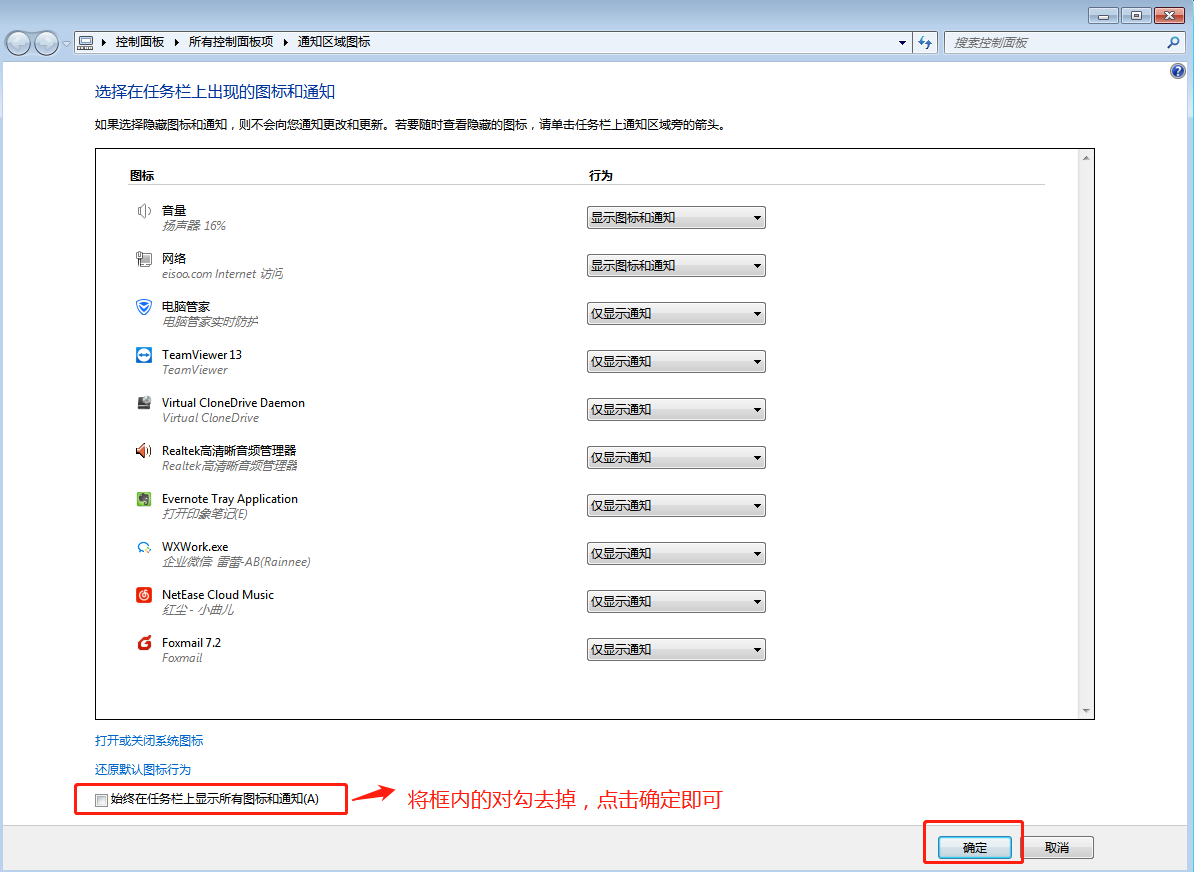Click the Virtual CloneDrive Daemon name
This screenshot has width=1194, height=872.
[x=233, y=403]
